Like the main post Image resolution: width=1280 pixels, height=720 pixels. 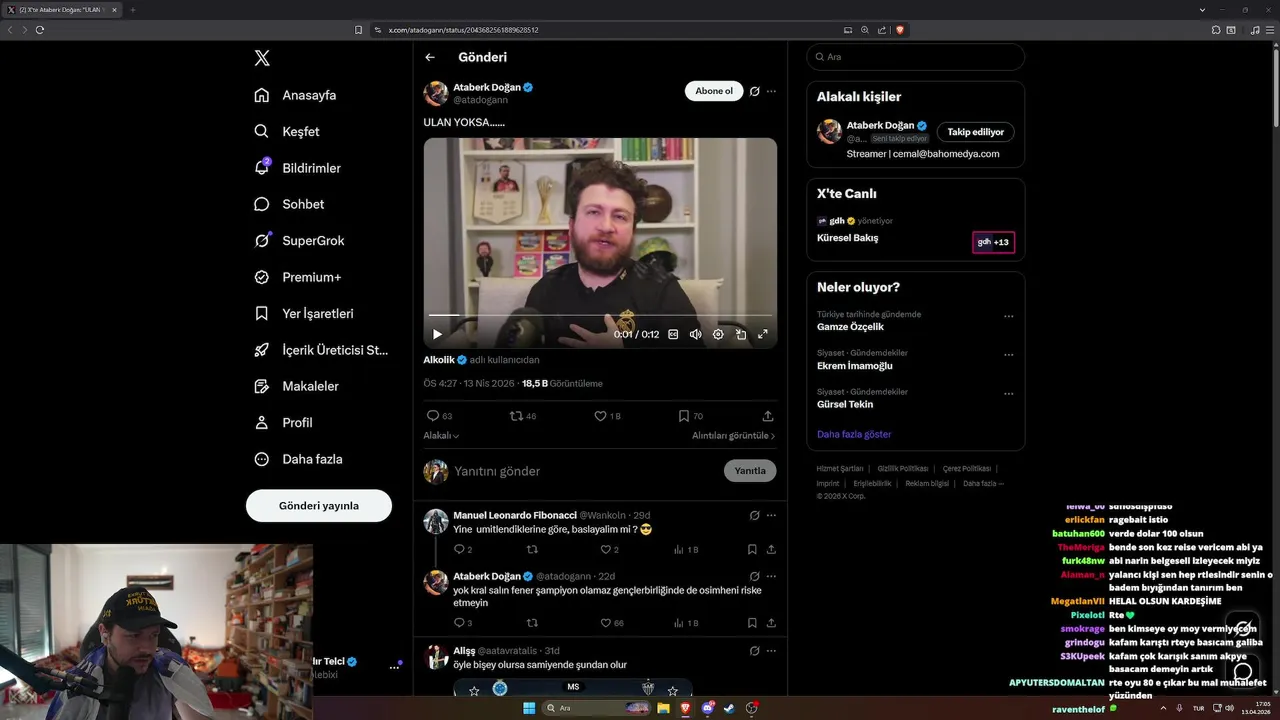(607, 416)
